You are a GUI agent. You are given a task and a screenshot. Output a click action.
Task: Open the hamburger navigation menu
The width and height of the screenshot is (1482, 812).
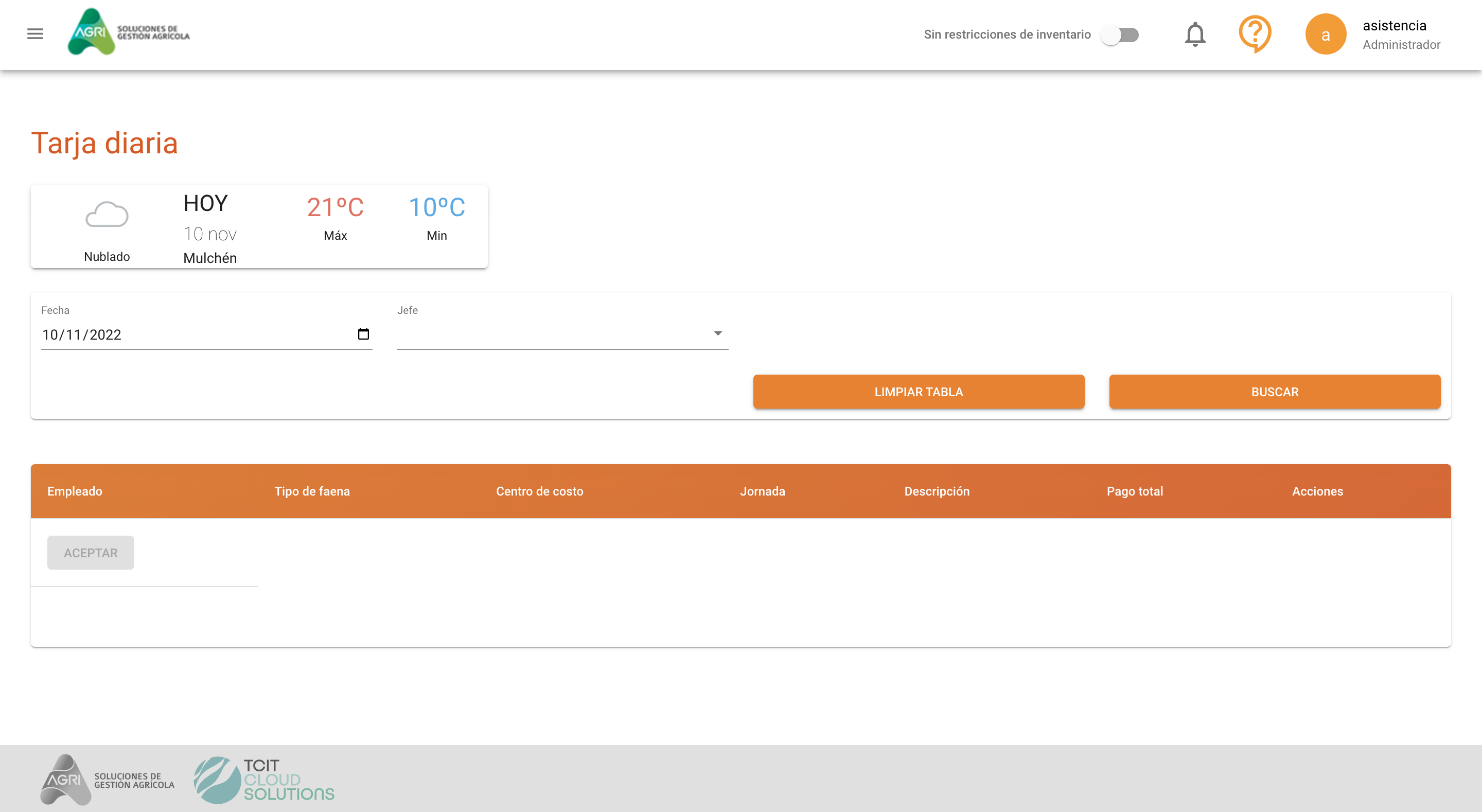(x=35, y=34)
